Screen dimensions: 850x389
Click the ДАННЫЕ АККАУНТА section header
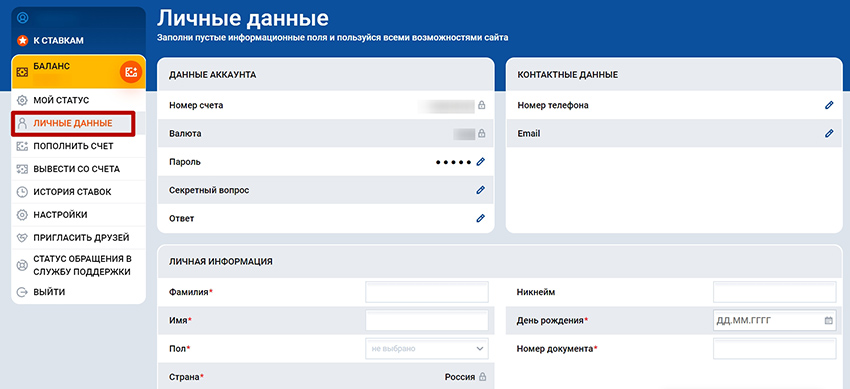tap(212, 75)
